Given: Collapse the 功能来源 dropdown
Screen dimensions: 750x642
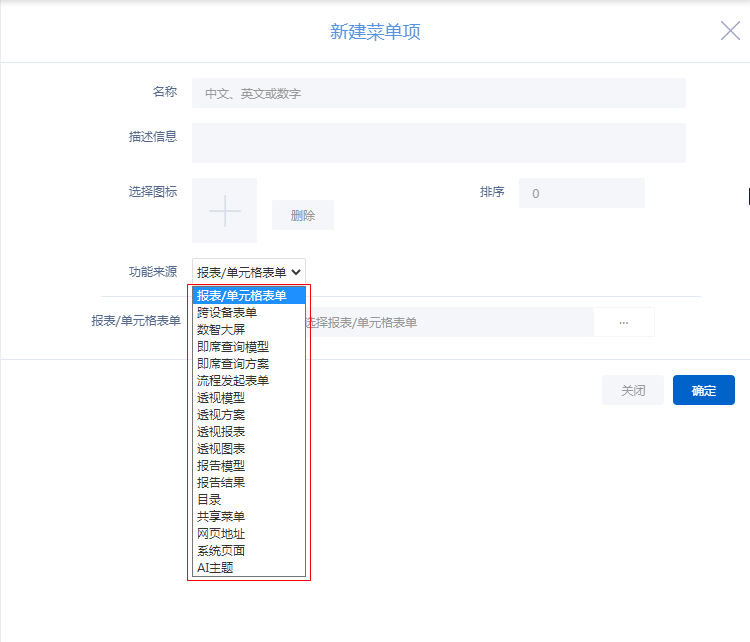Looking at the screenshot, I should click(249, 272).
